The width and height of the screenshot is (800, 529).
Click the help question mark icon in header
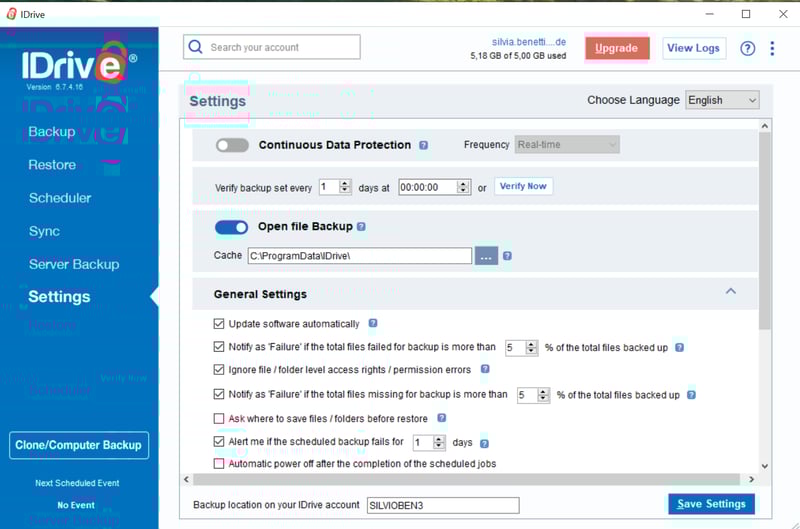tap(747, 48)
